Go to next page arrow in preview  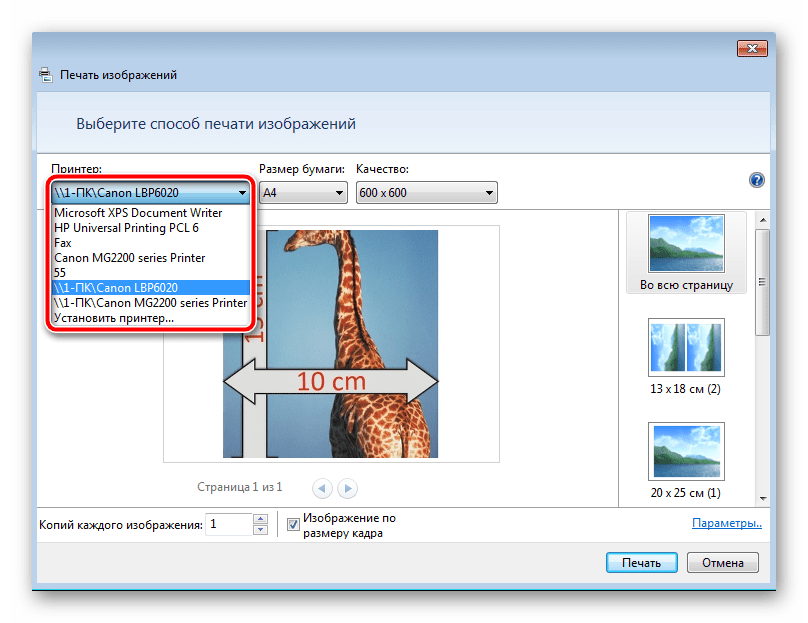(347, 488)
